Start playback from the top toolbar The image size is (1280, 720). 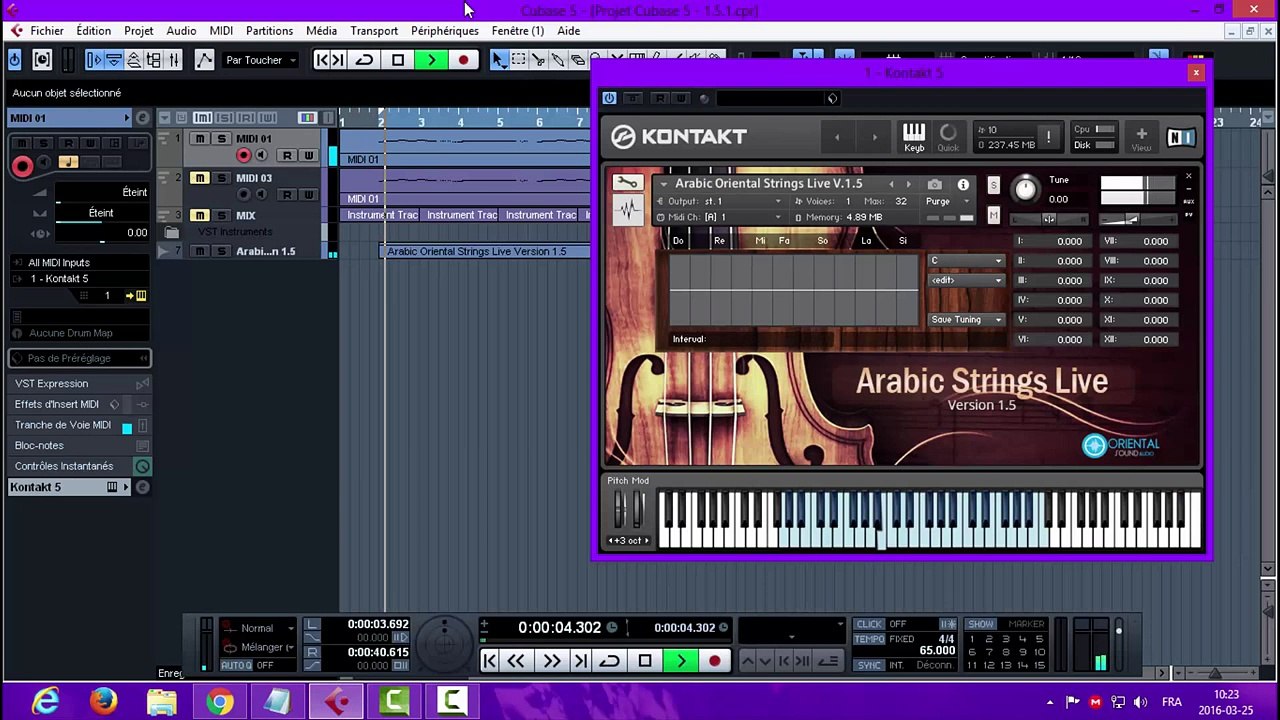click(x=431, y=60)
